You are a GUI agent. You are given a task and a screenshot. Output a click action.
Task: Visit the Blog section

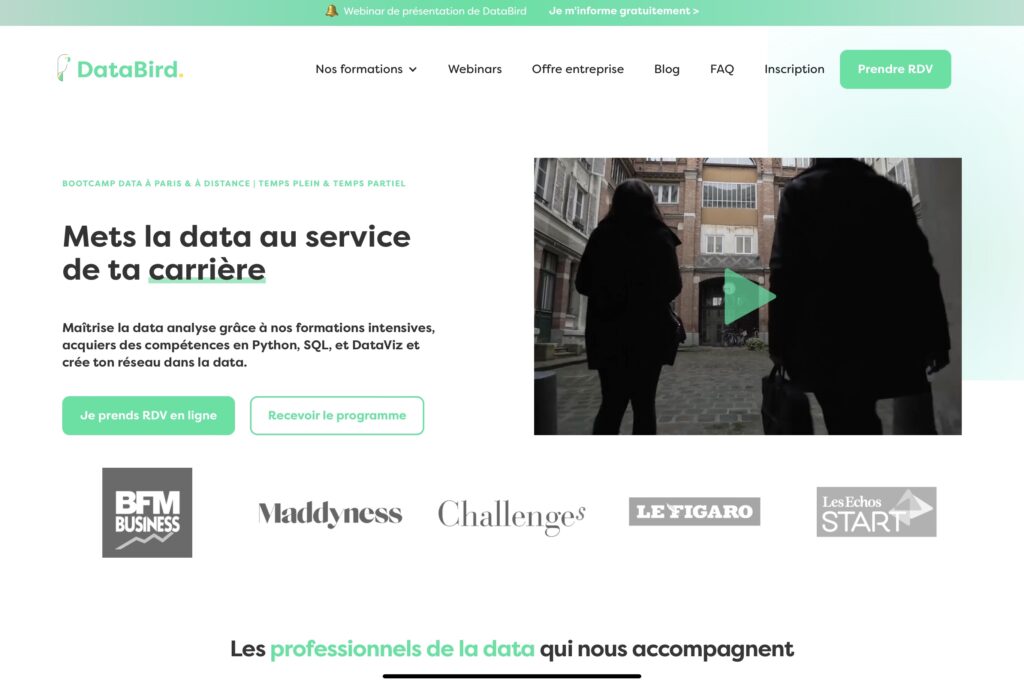pos(667,69)
